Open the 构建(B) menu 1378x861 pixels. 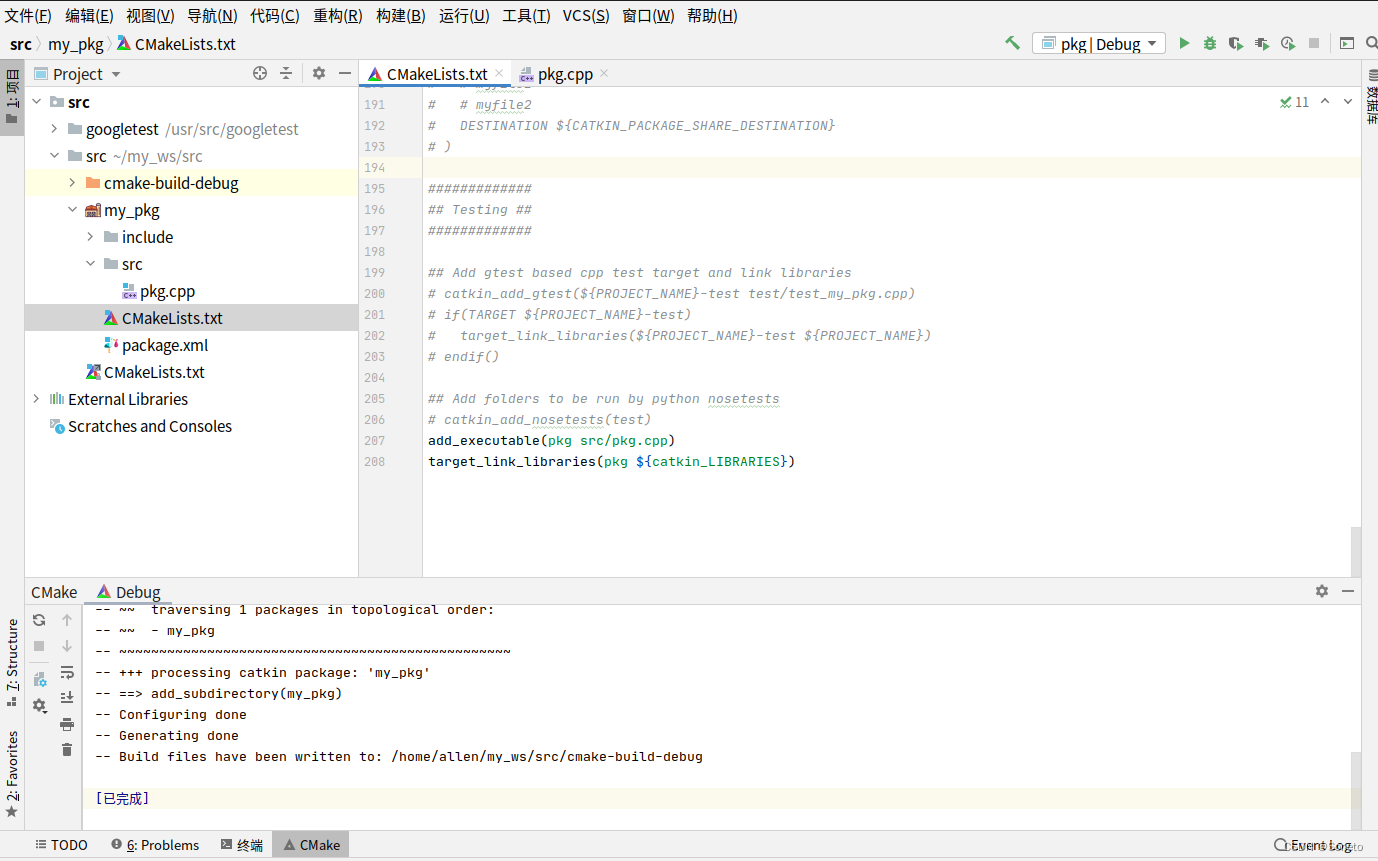click(x=400, y=15)
